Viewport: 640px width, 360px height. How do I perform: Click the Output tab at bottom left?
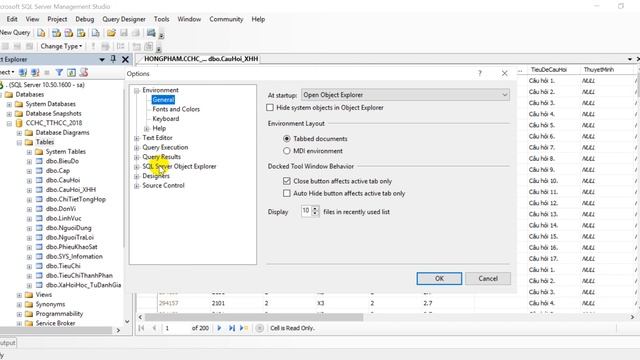pyautogui.click(x=7, y=343)
